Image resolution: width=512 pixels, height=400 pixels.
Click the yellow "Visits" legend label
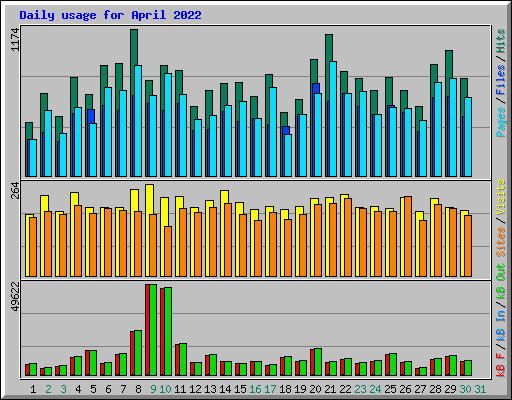pyautogui.click(x=501, y=197)
